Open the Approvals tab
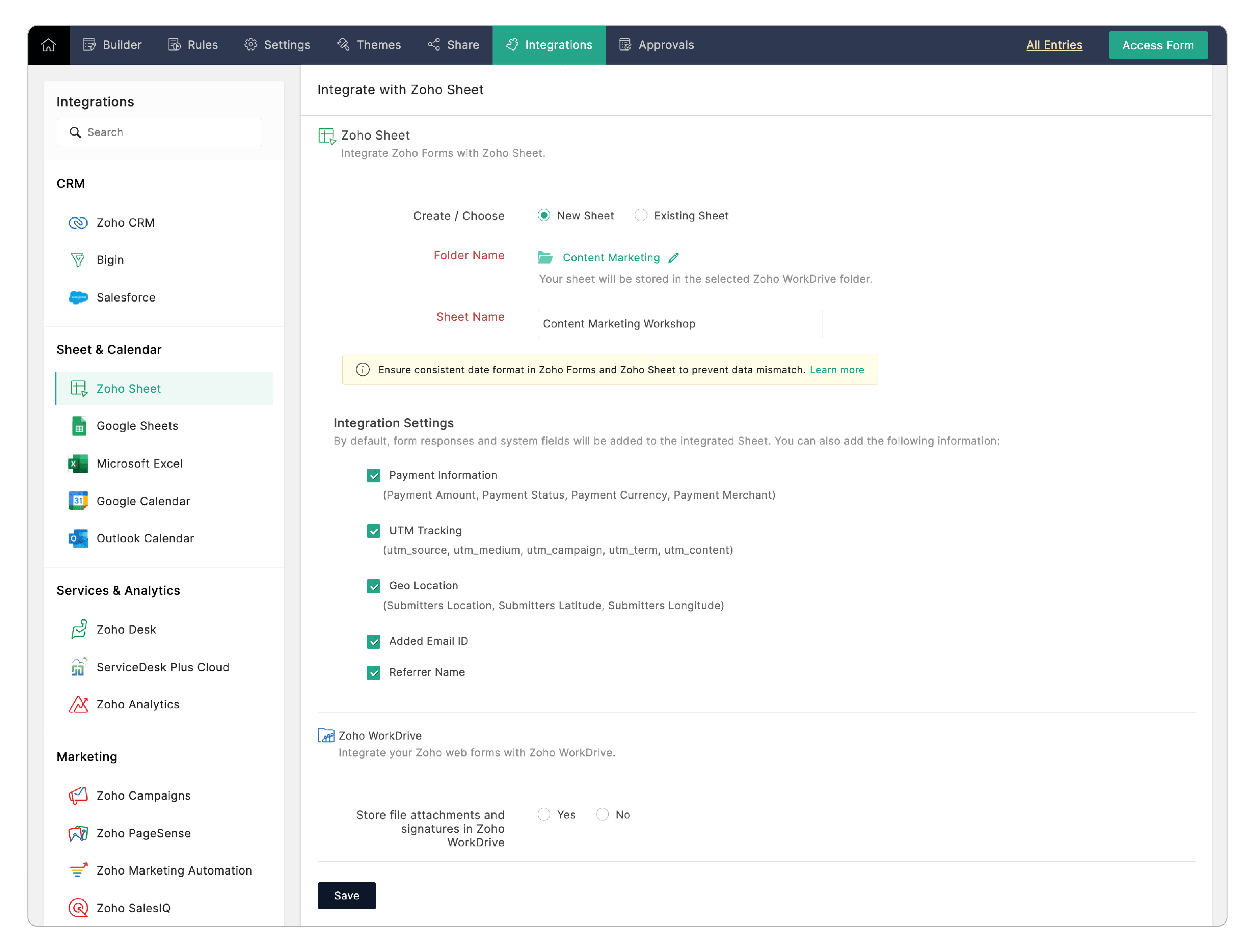The width and height of the screenshot is (1255, 952). (657, 45)
